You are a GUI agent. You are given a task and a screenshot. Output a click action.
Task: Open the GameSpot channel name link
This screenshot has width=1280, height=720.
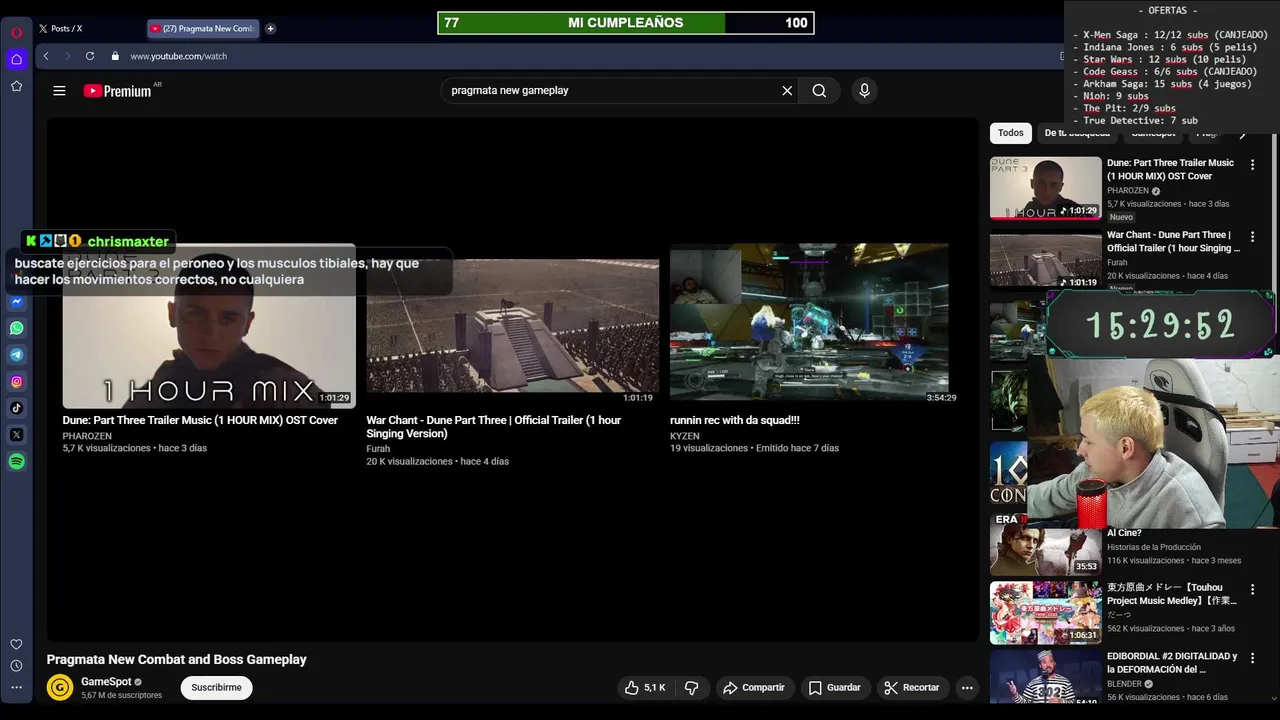point(106,682)
